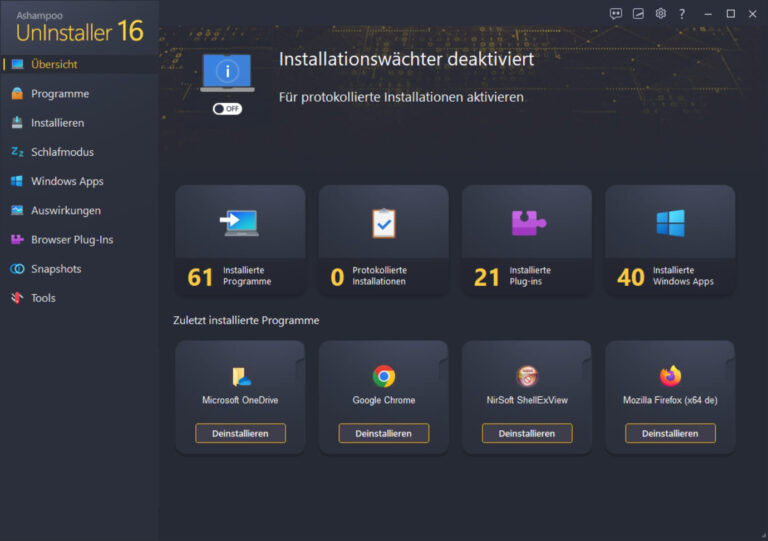Click the NirSoft ShellExView icon

click(x=527, y=376)
